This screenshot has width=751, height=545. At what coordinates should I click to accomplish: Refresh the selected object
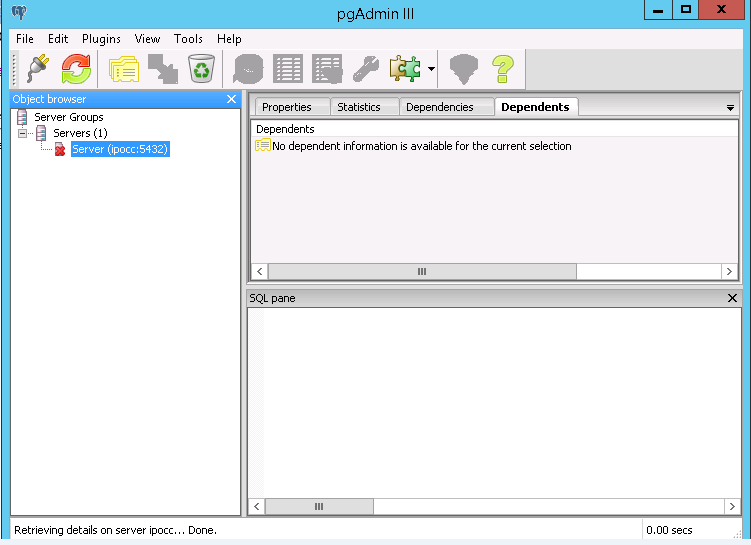click(x=76, y=69)
